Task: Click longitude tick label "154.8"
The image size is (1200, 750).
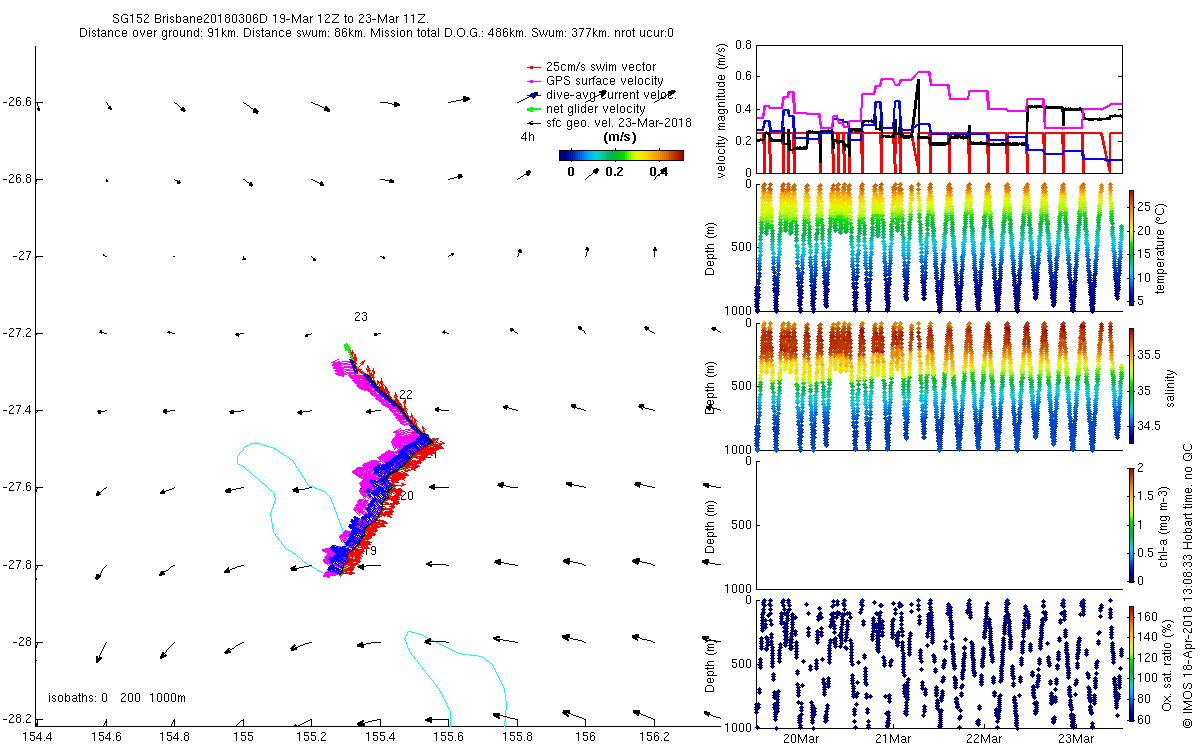Action: 174,737
